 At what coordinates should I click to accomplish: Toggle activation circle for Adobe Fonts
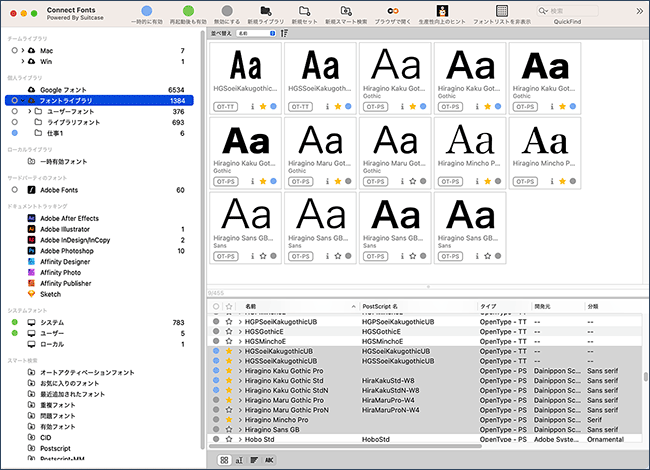pyautogui.click(x=15, y=189)
